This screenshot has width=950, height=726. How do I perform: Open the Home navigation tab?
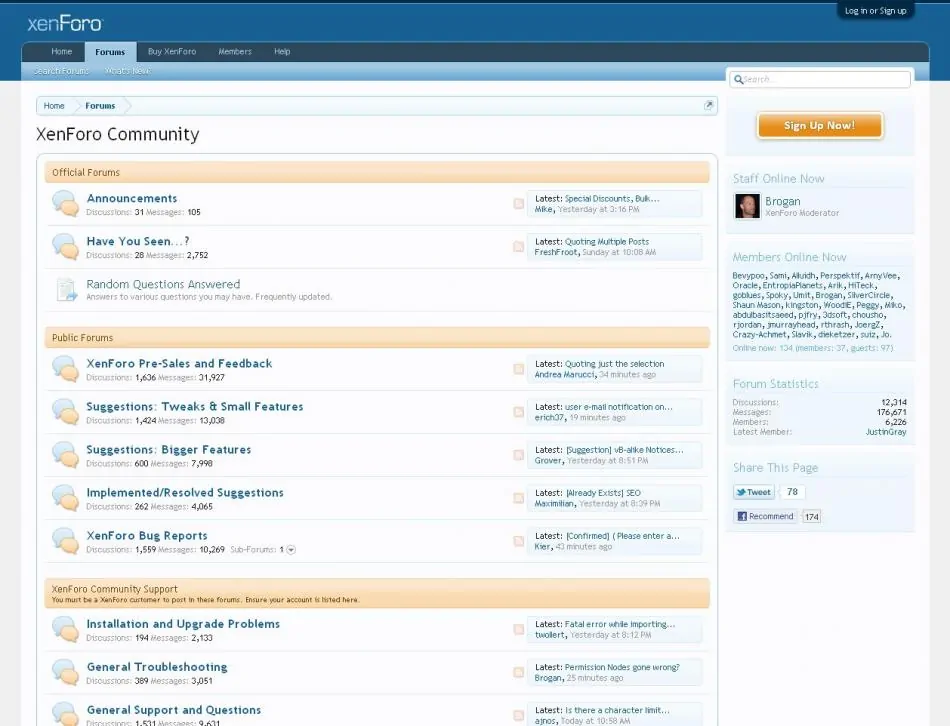(x=62, y=52)
